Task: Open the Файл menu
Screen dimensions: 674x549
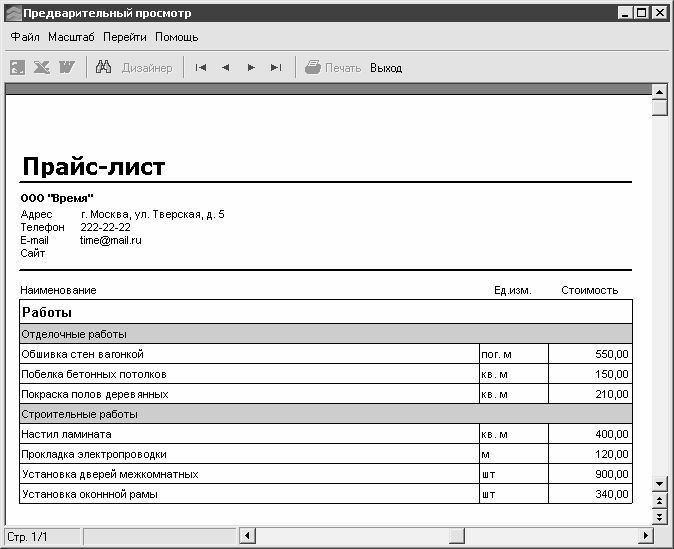Action: [25, 37]
